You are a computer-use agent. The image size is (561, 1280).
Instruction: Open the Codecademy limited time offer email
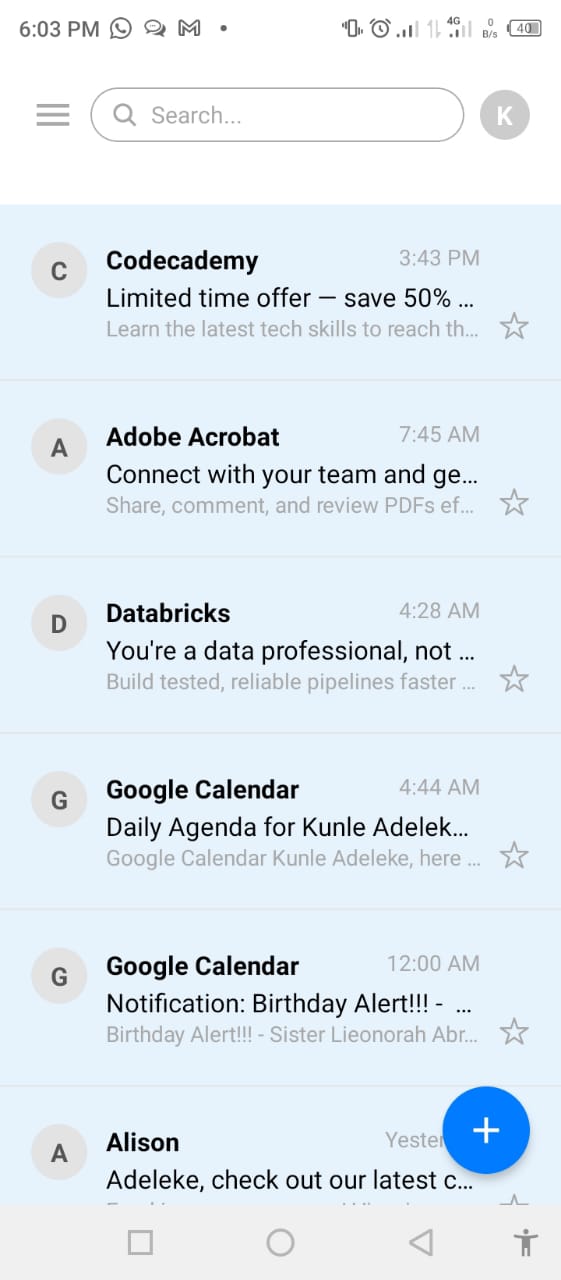(x=280, y=292)
